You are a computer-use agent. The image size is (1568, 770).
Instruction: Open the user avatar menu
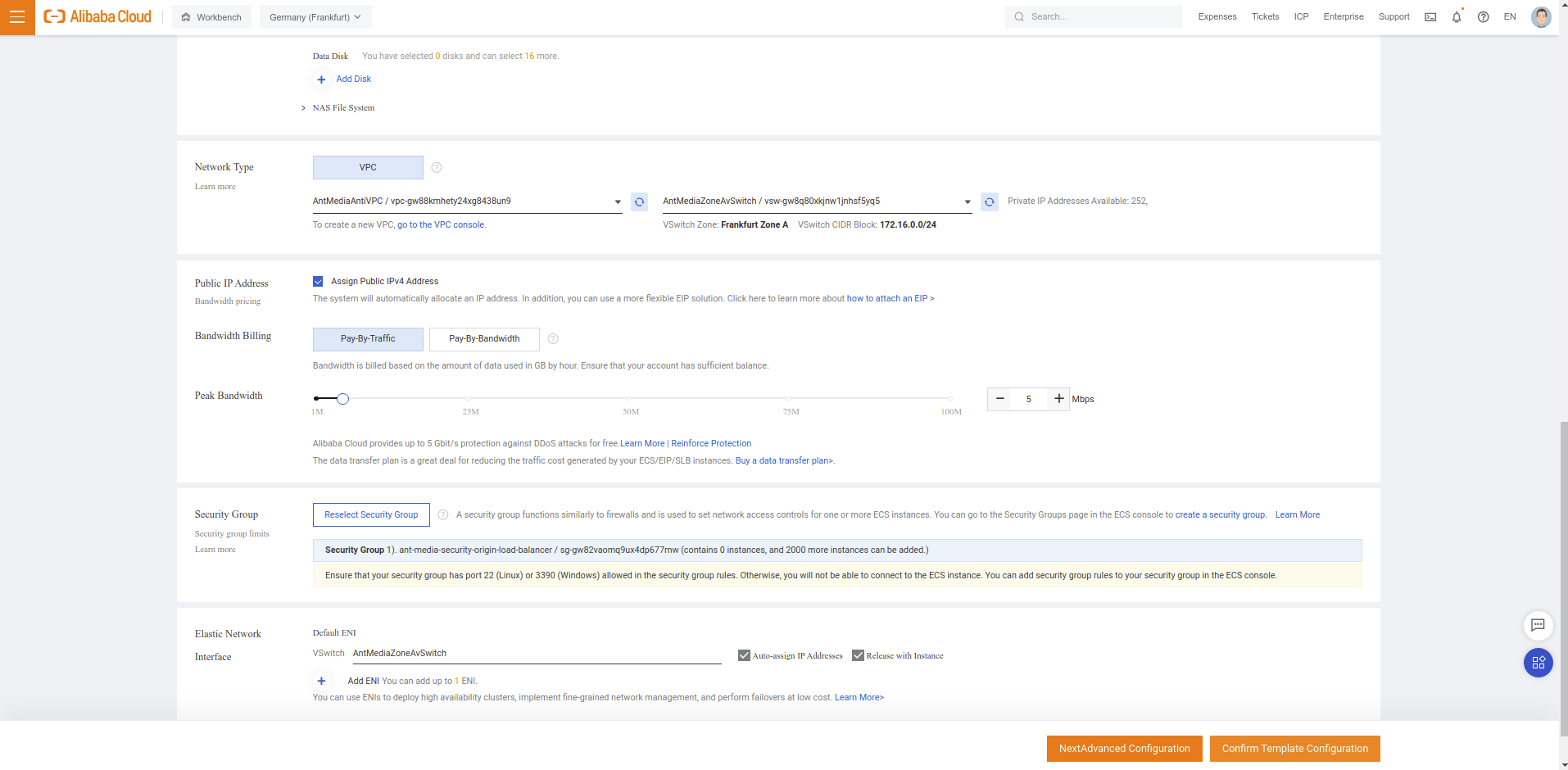click(1541, 17)
